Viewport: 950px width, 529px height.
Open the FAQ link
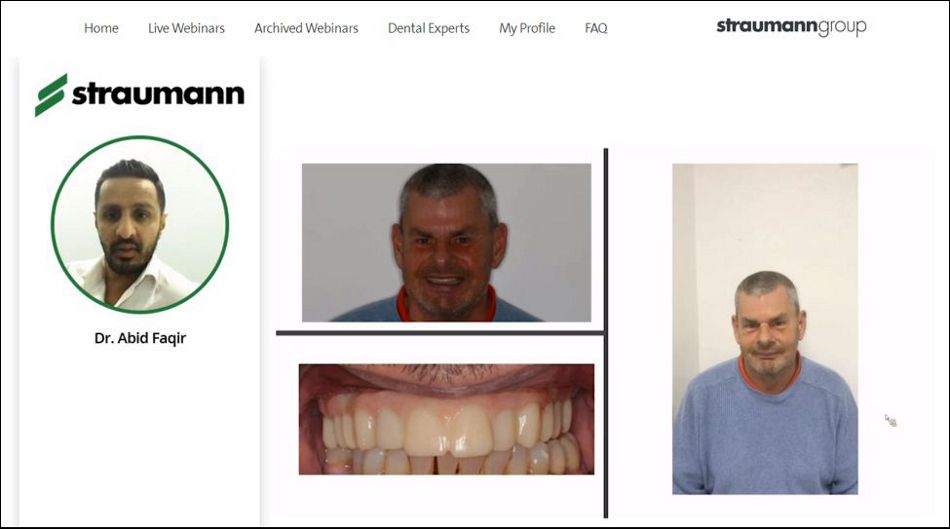click(596, 28)
